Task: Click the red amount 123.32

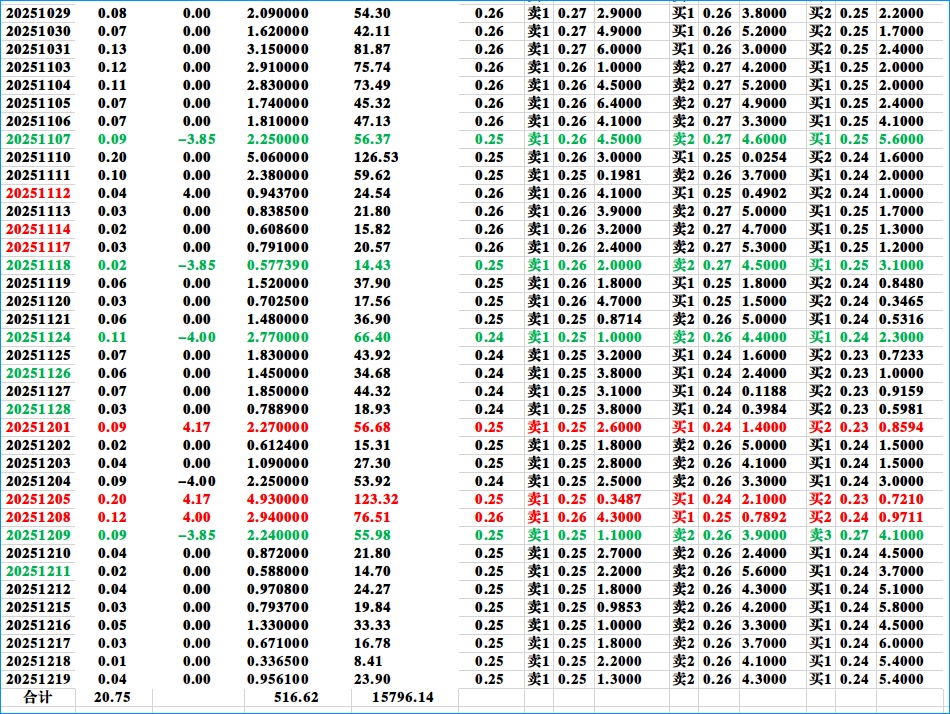Action: [376, 499]
